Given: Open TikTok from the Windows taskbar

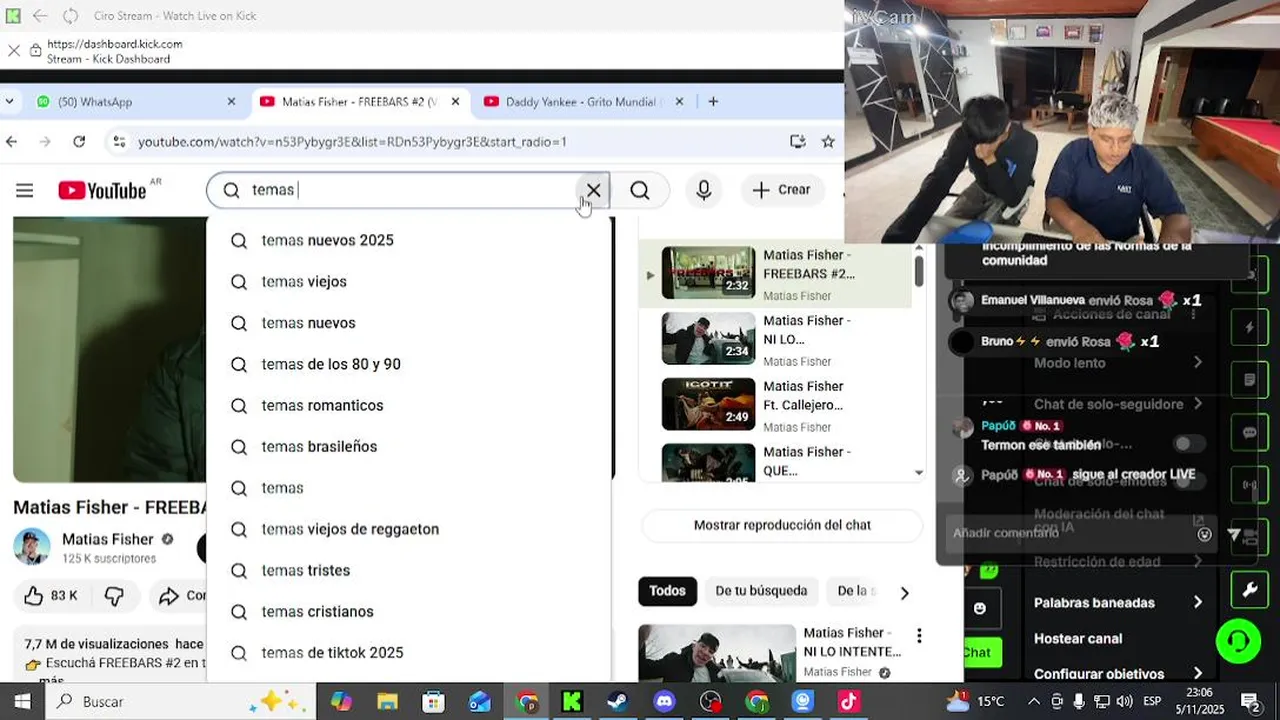Looking at the screenshot, I should [x=850, y=702].
